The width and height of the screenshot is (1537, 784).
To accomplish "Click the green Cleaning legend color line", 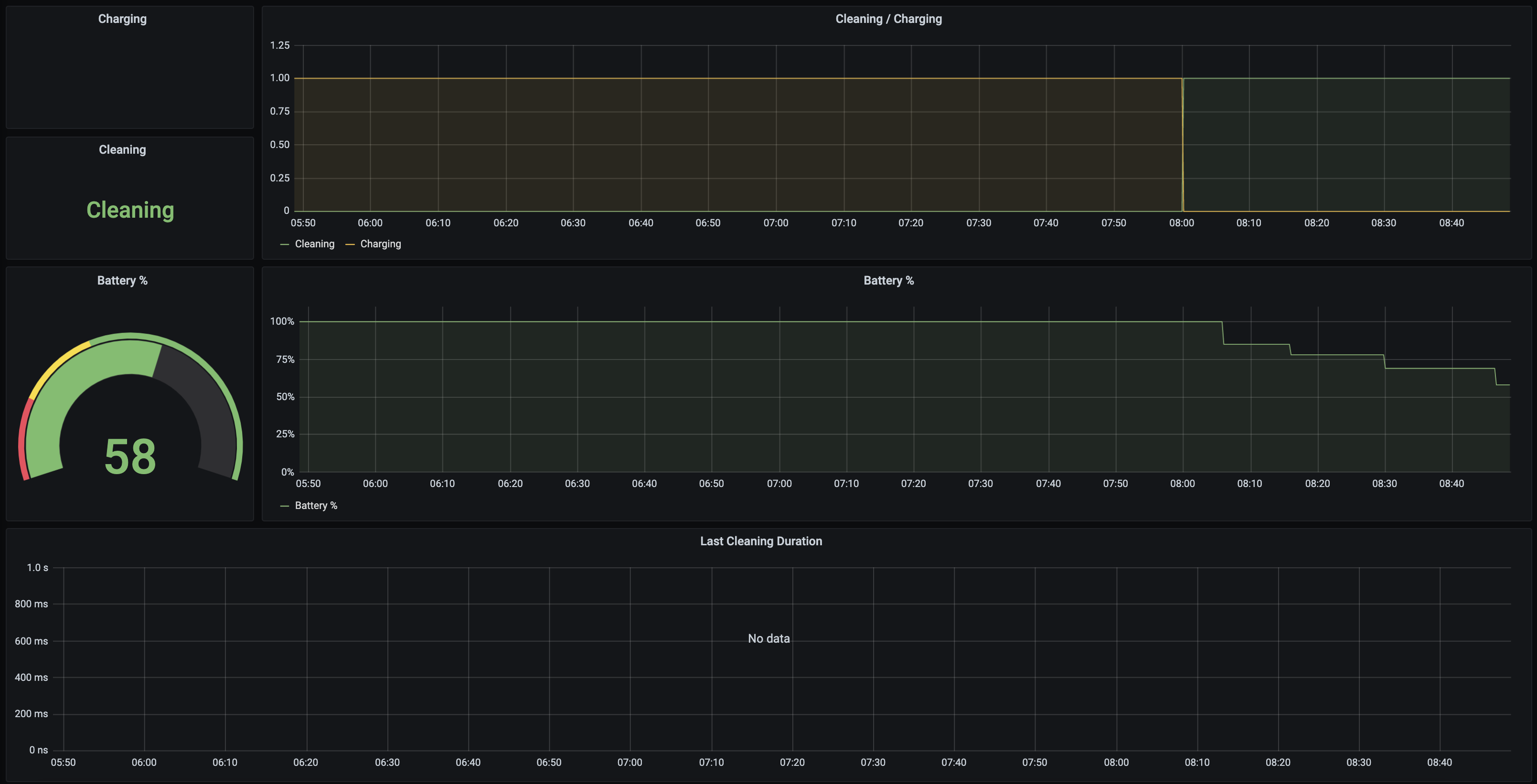I will tap(285, 244).
